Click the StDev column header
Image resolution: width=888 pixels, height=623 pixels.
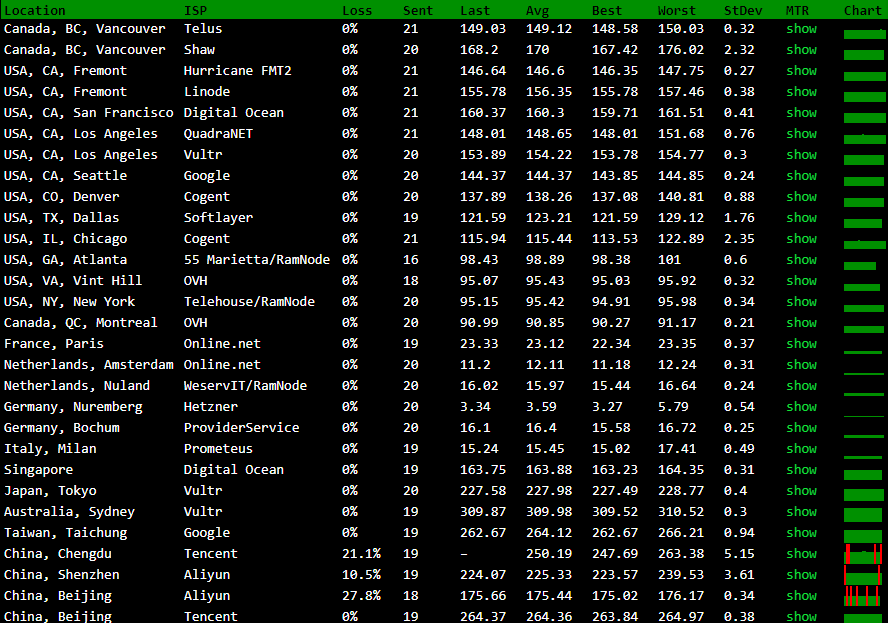coord(743,10)
